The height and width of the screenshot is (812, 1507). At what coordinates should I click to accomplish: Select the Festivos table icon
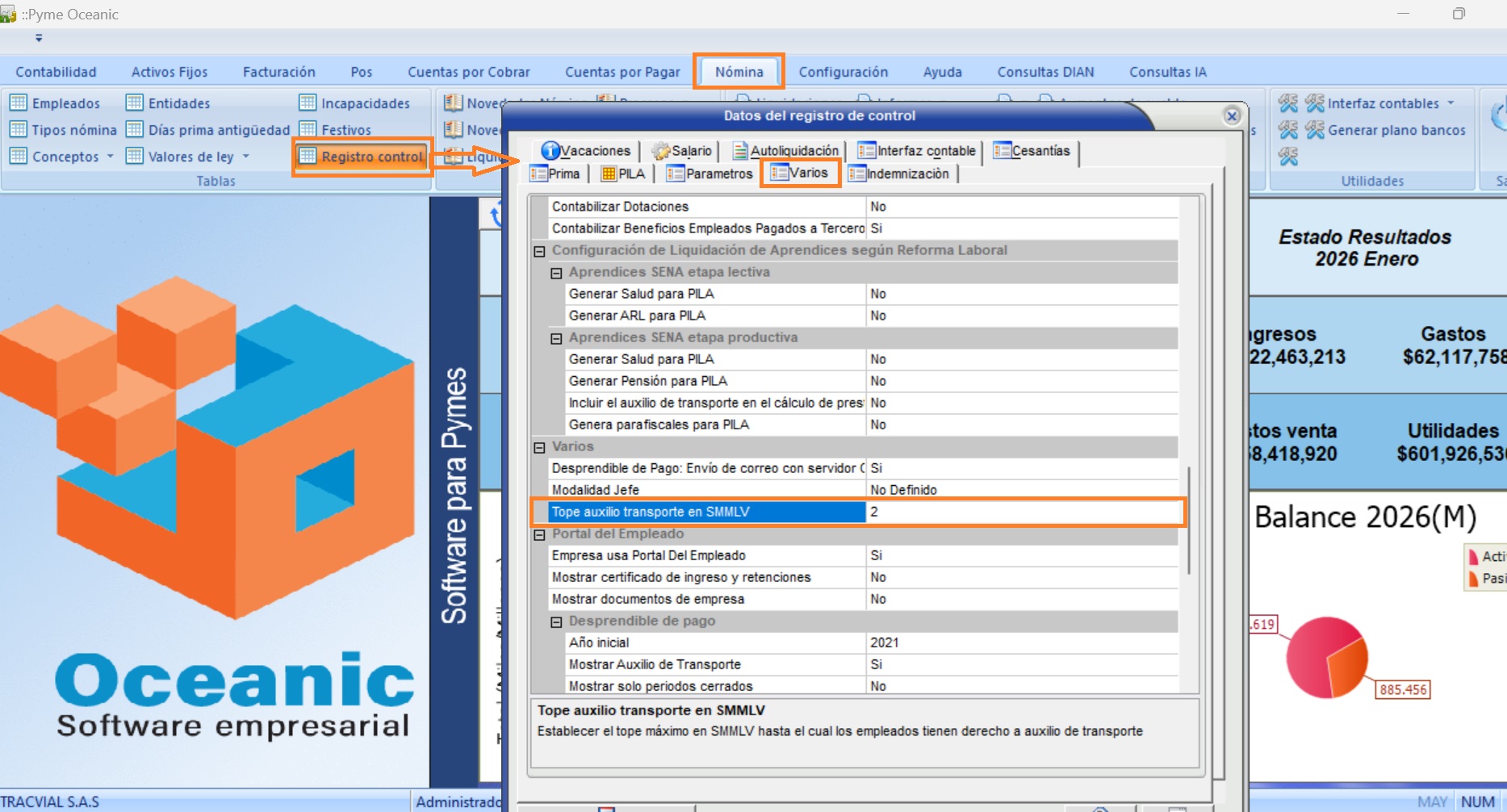(x=308, y=130)
